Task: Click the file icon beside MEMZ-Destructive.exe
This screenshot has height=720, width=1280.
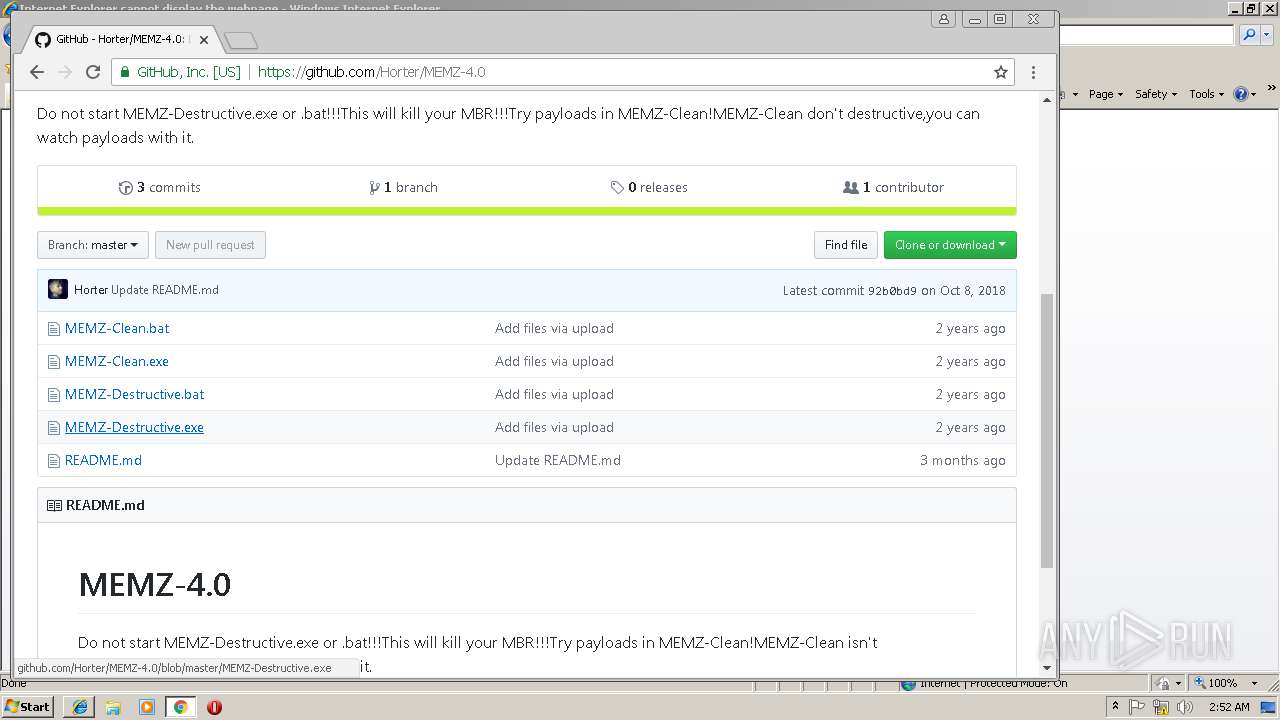Action: click(54, 427)
